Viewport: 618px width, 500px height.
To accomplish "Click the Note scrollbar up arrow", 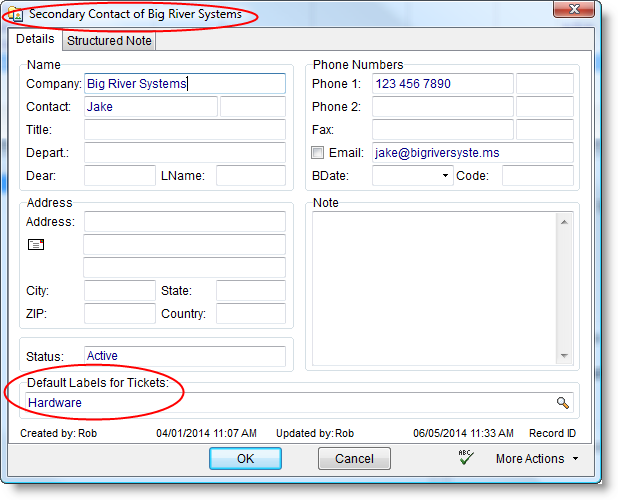I will click(564, 220).
